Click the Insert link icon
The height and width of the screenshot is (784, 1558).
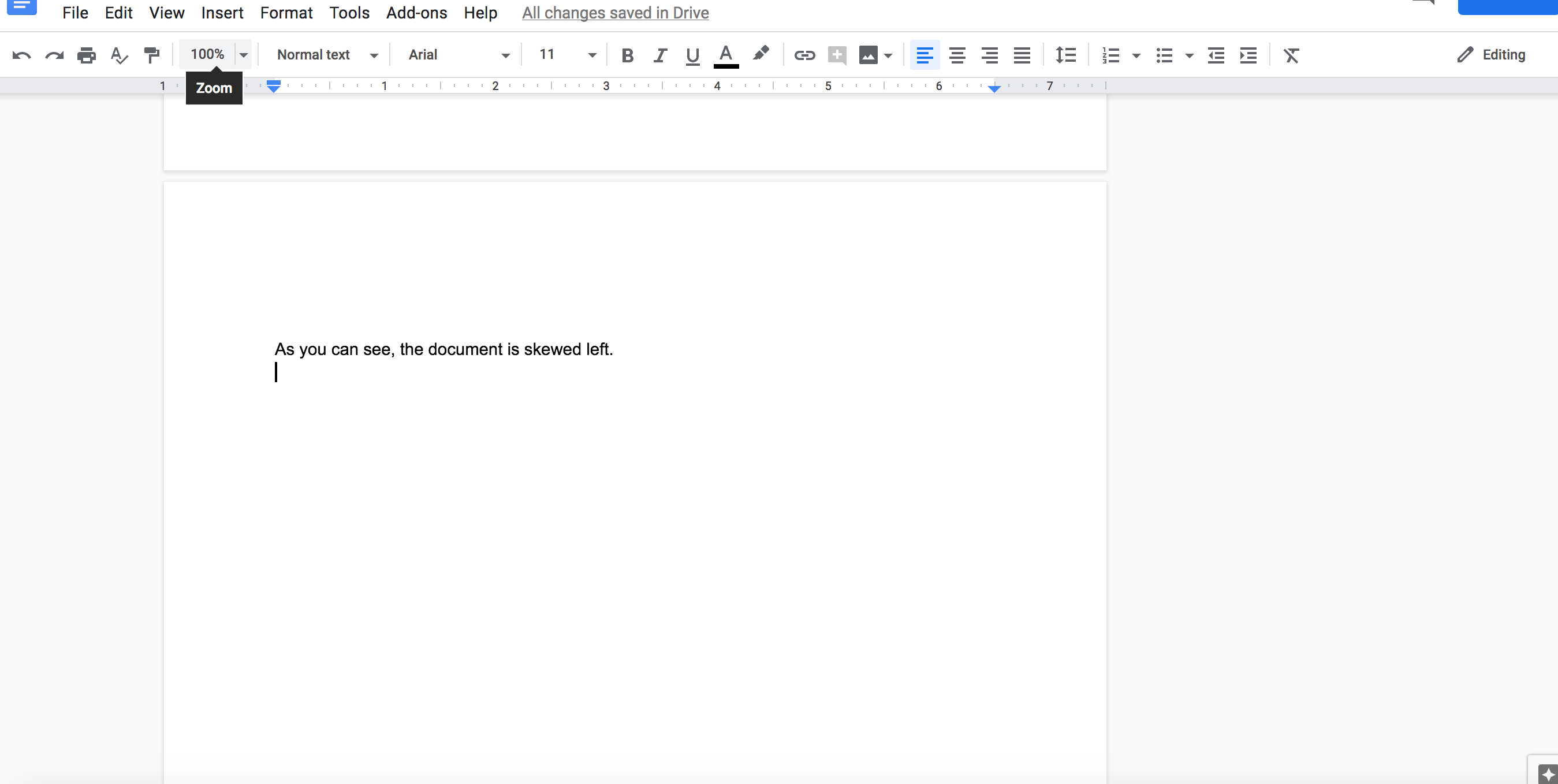tap(803, 55)
